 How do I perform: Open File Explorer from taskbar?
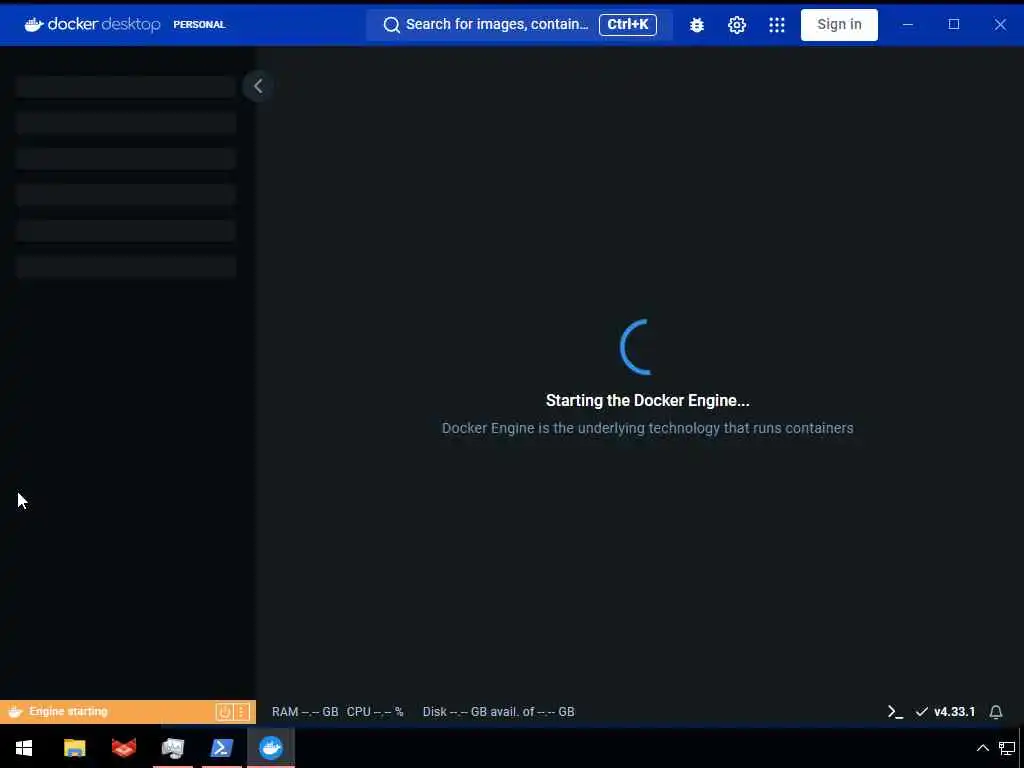tap(74, 748)
